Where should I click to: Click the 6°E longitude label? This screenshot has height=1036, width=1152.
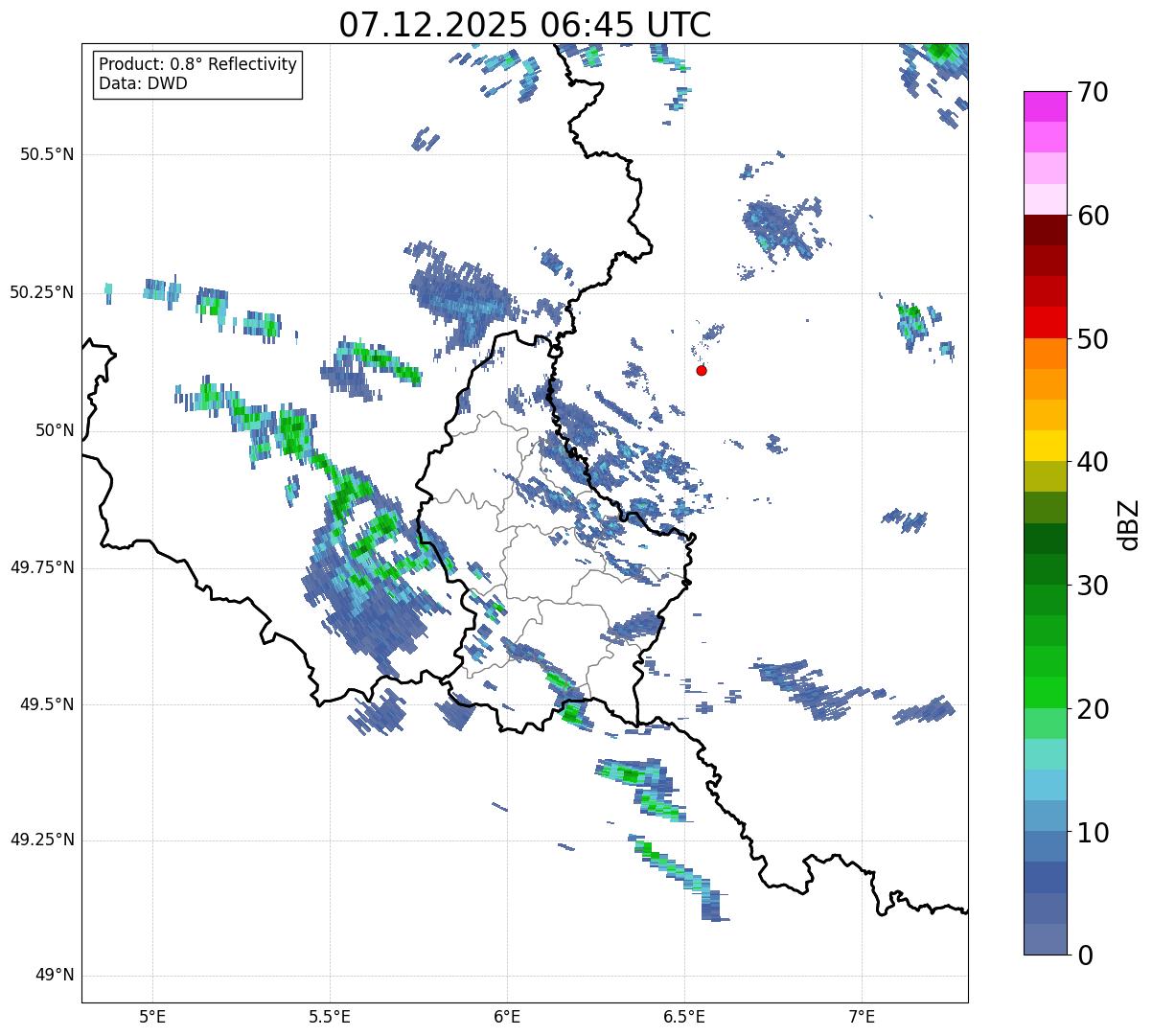pyautogui.click(x=507, y=1017)
